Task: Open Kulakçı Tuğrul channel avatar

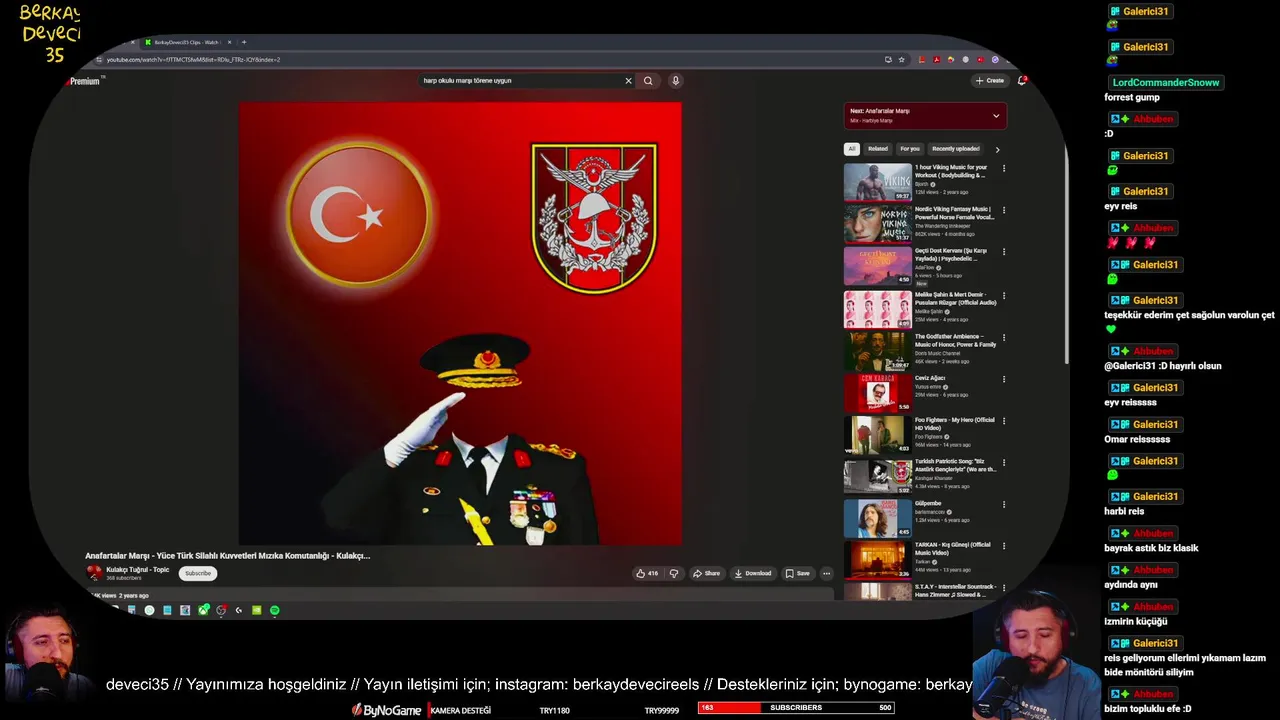Action: click(94, 572)
